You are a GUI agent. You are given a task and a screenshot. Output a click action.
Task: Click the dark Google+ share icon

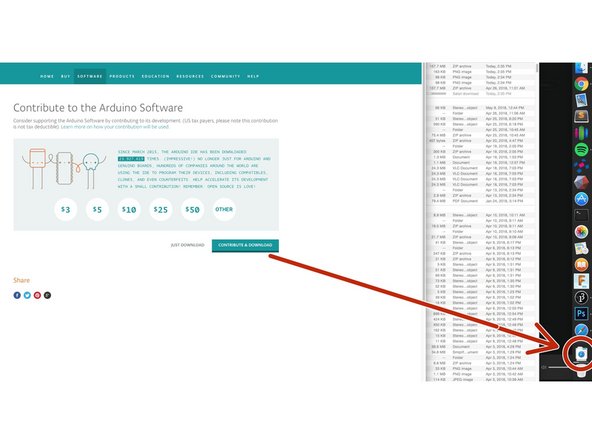(x=48, y=295)
